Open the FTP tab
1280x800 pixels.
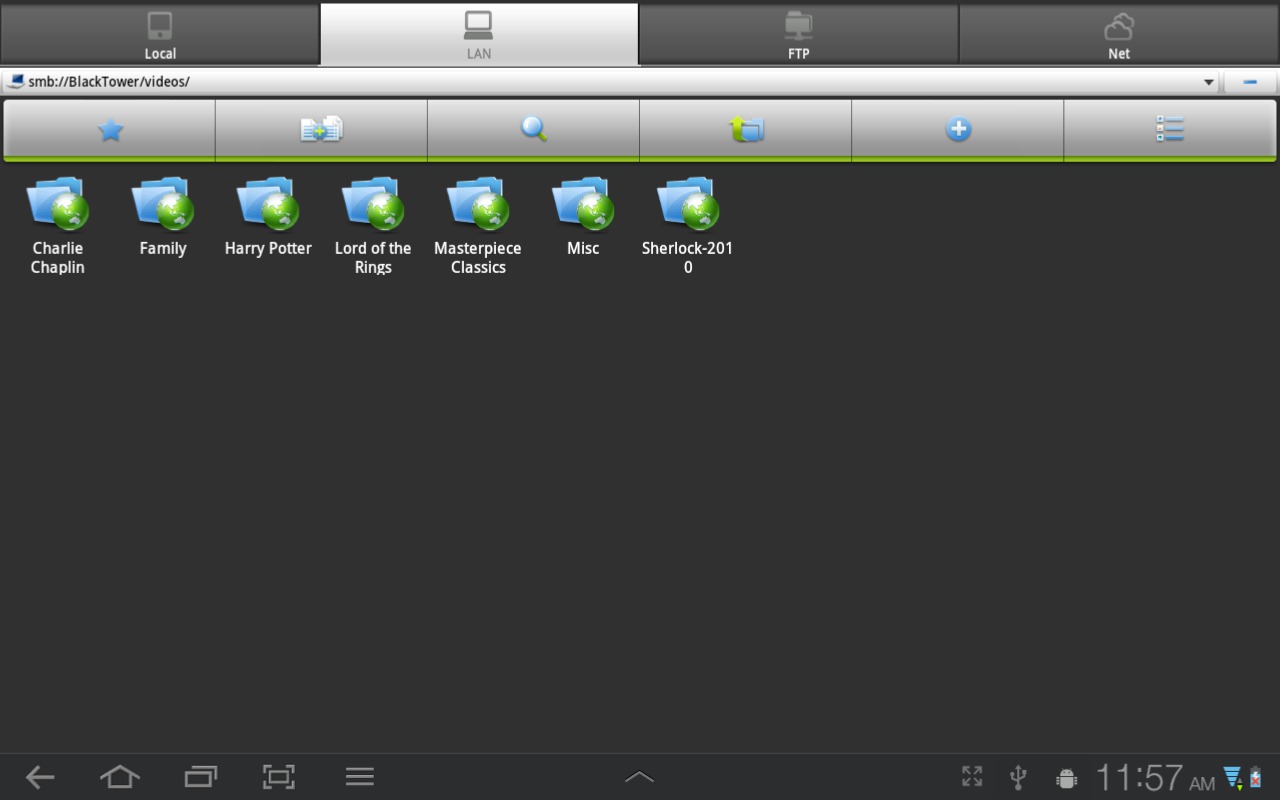tap(798, 34)
